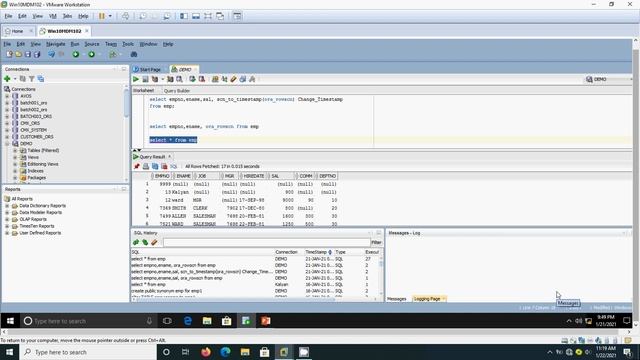
Task: Click the eraser icon in the SQL History toolbar
Action: point(154,242)
